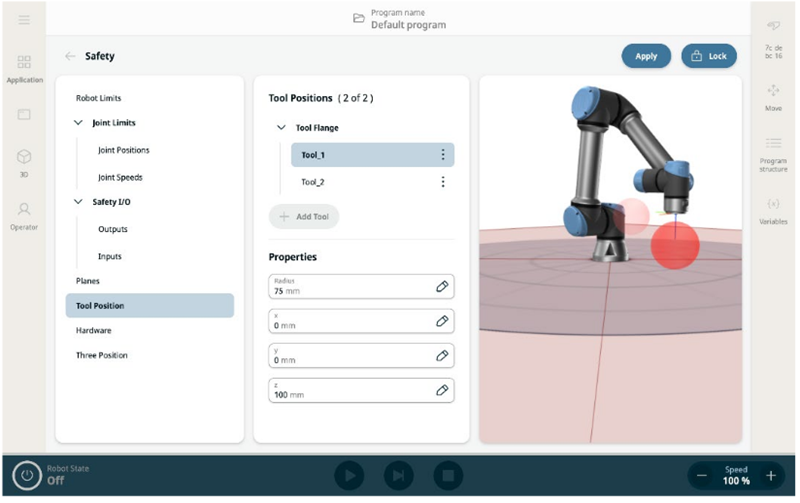Open the hamburger menu icon

point(24,20)
